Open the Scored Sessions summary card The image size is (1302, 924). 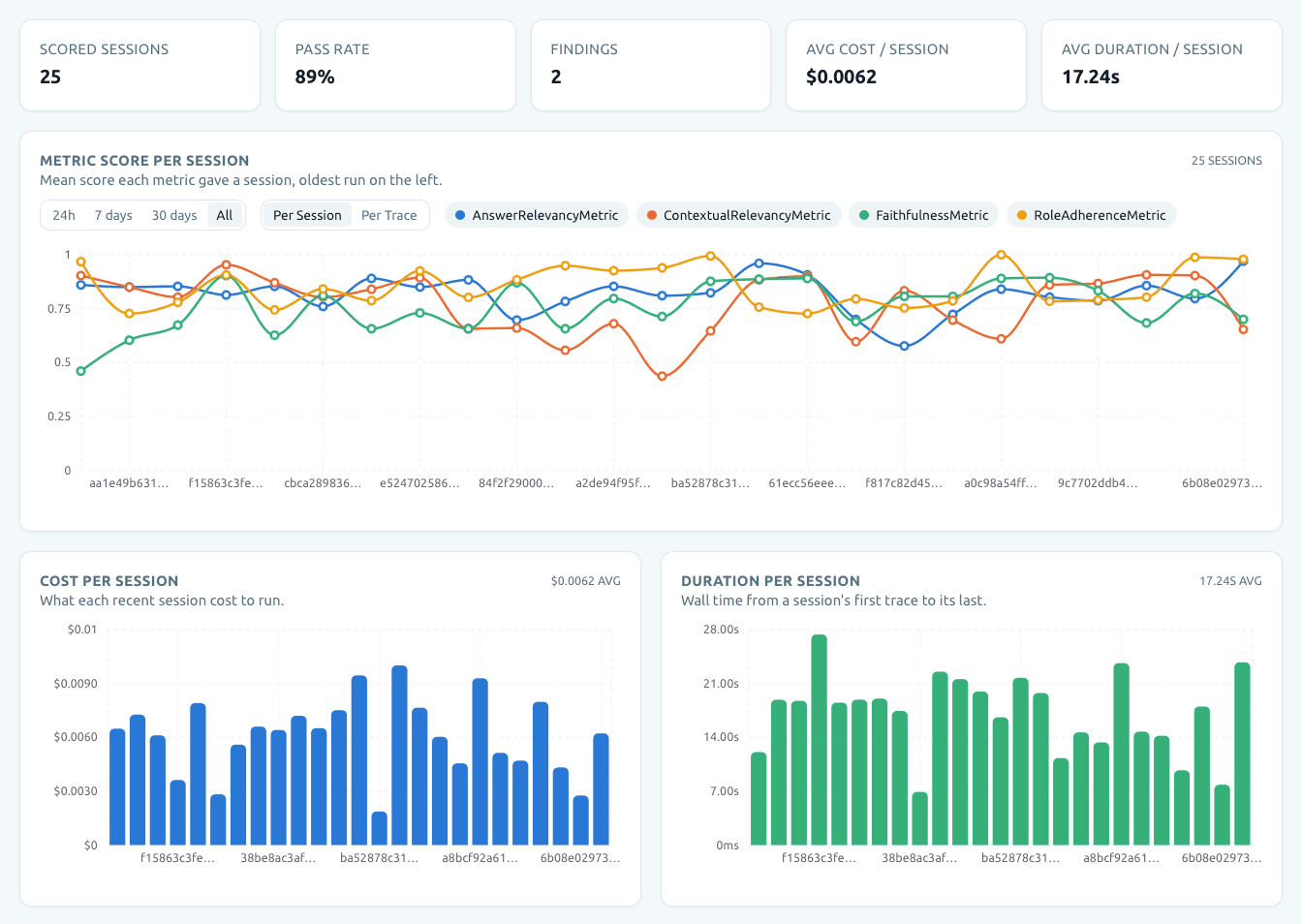pyautogui.click(x=140, y=66)
